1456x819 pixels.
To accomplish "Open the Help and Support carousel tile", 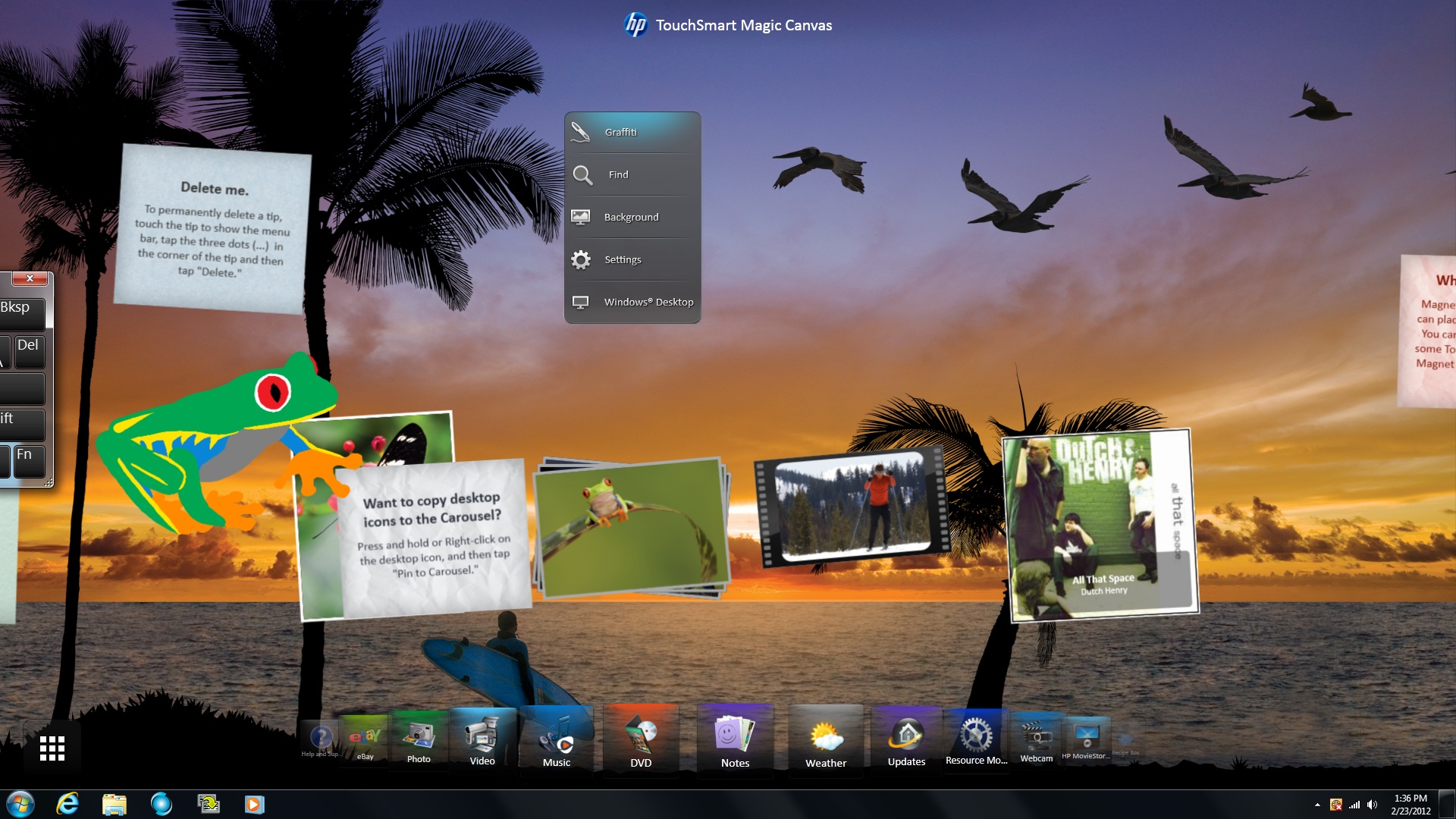I will [x=320, y=740].
